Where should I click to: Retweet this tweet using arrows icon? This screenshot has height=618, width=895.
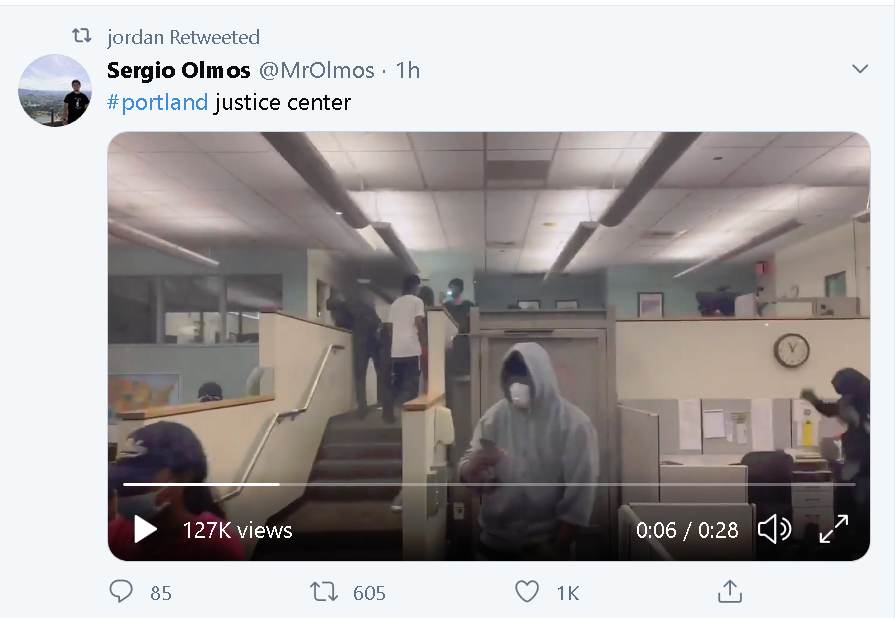324,592
